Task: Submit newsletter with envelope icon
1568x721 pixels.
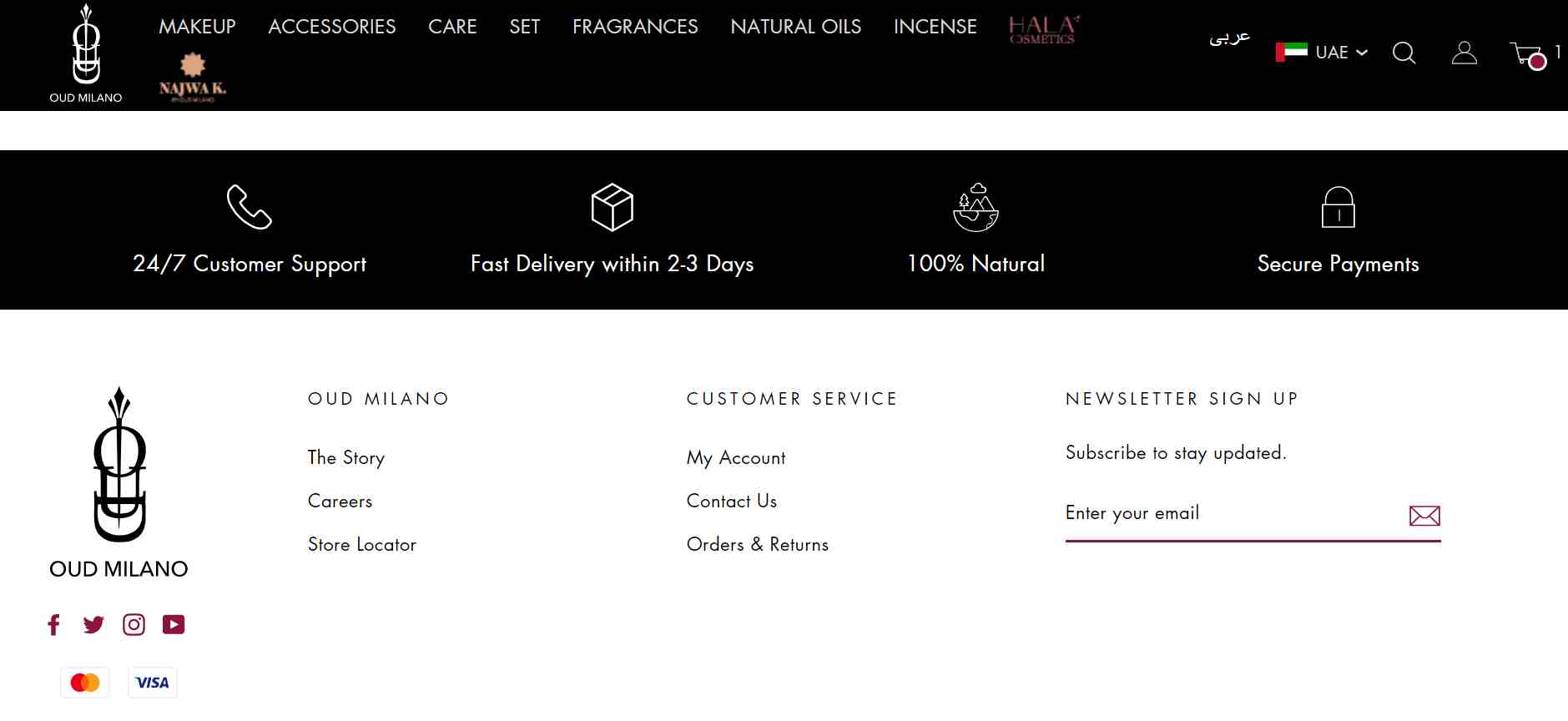Action: tap(1424, 516)
